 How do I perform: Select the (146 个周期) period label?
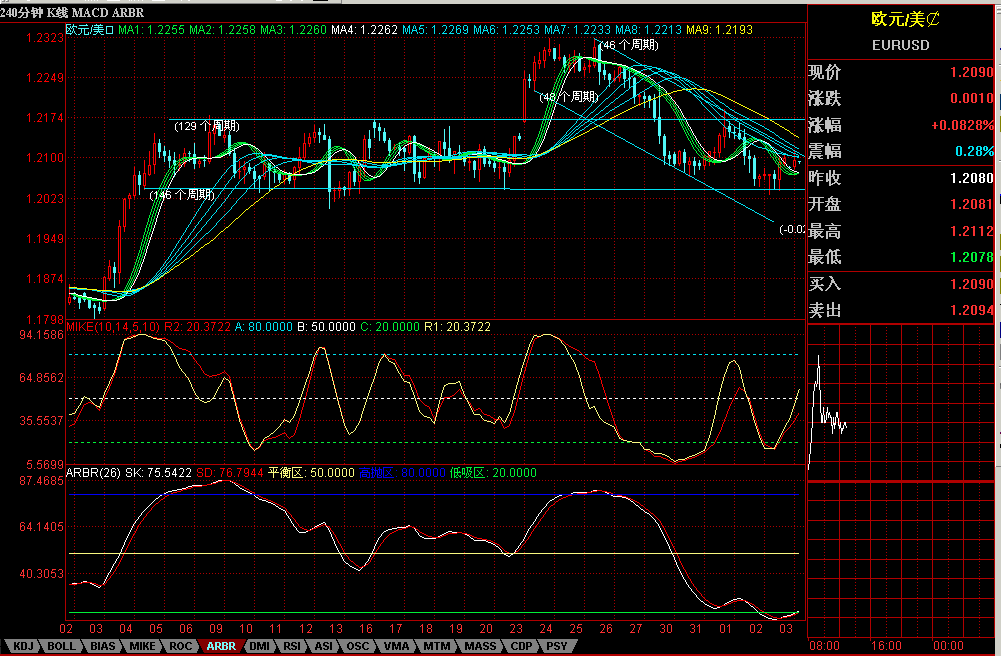pyautogui.click(x=182, y=195)
